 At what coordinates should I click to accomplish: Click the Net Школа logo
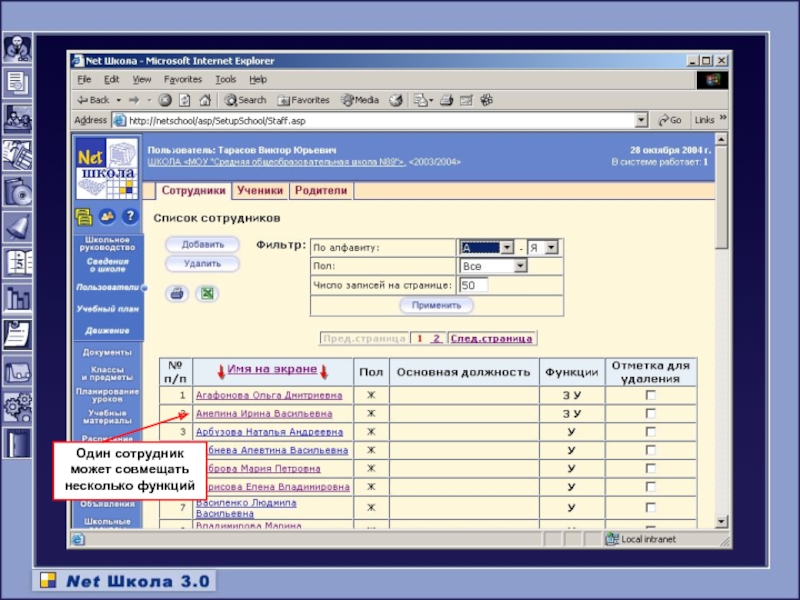107,168
